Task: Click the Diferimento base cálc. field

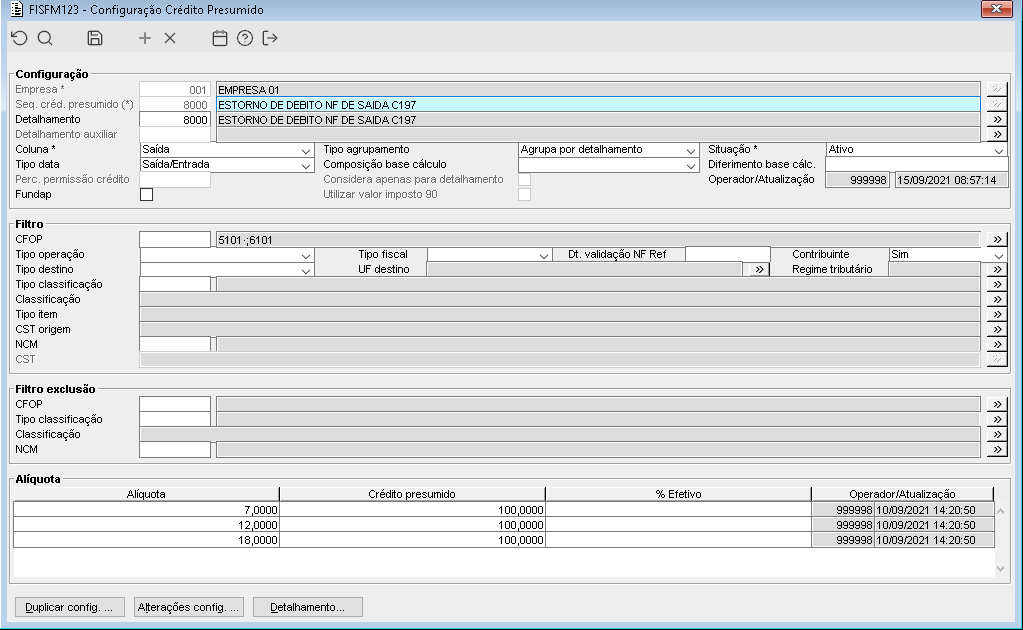Action: (917, 164)
